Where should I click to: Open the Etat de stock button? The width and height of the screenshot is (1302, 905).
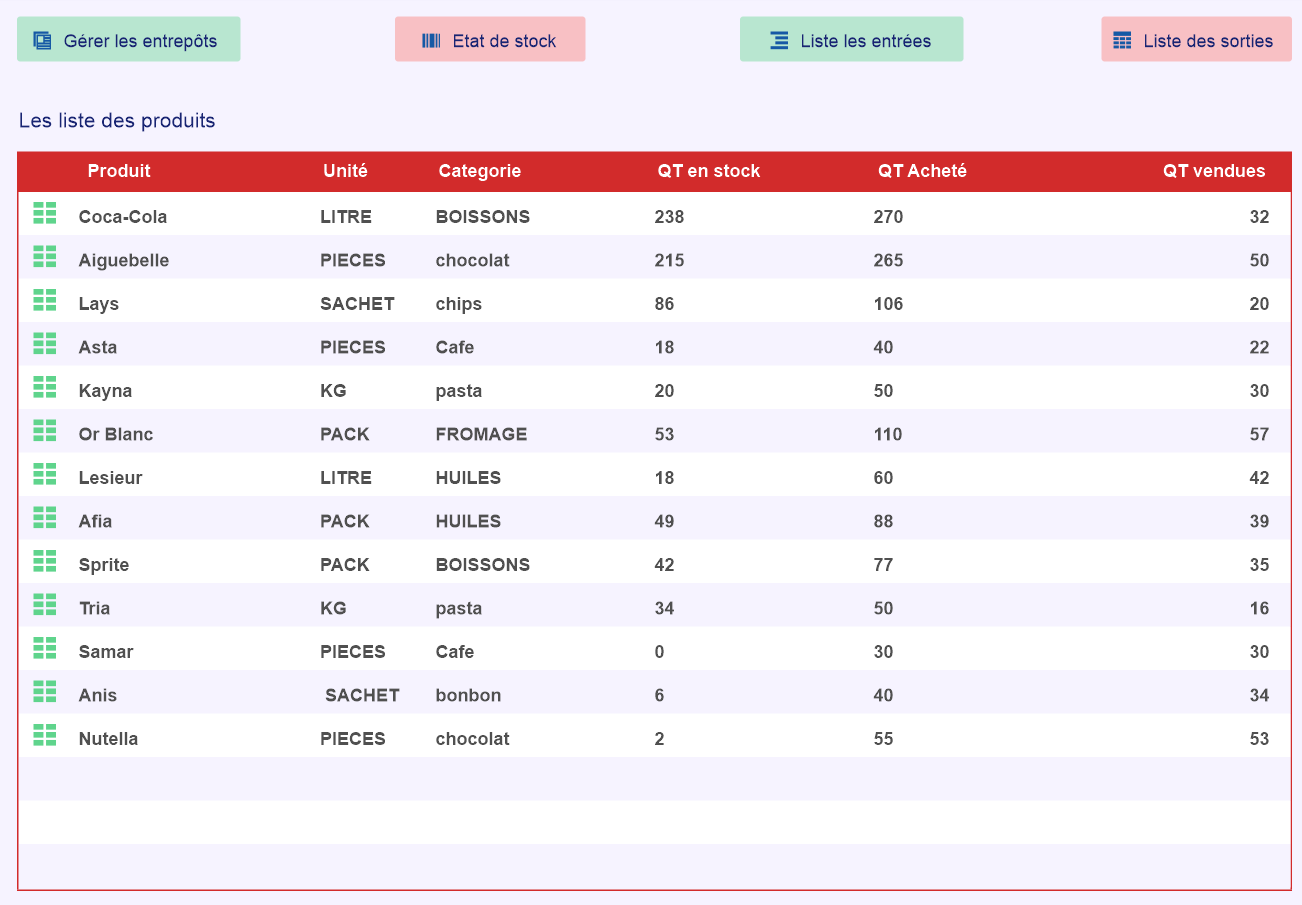490,39
